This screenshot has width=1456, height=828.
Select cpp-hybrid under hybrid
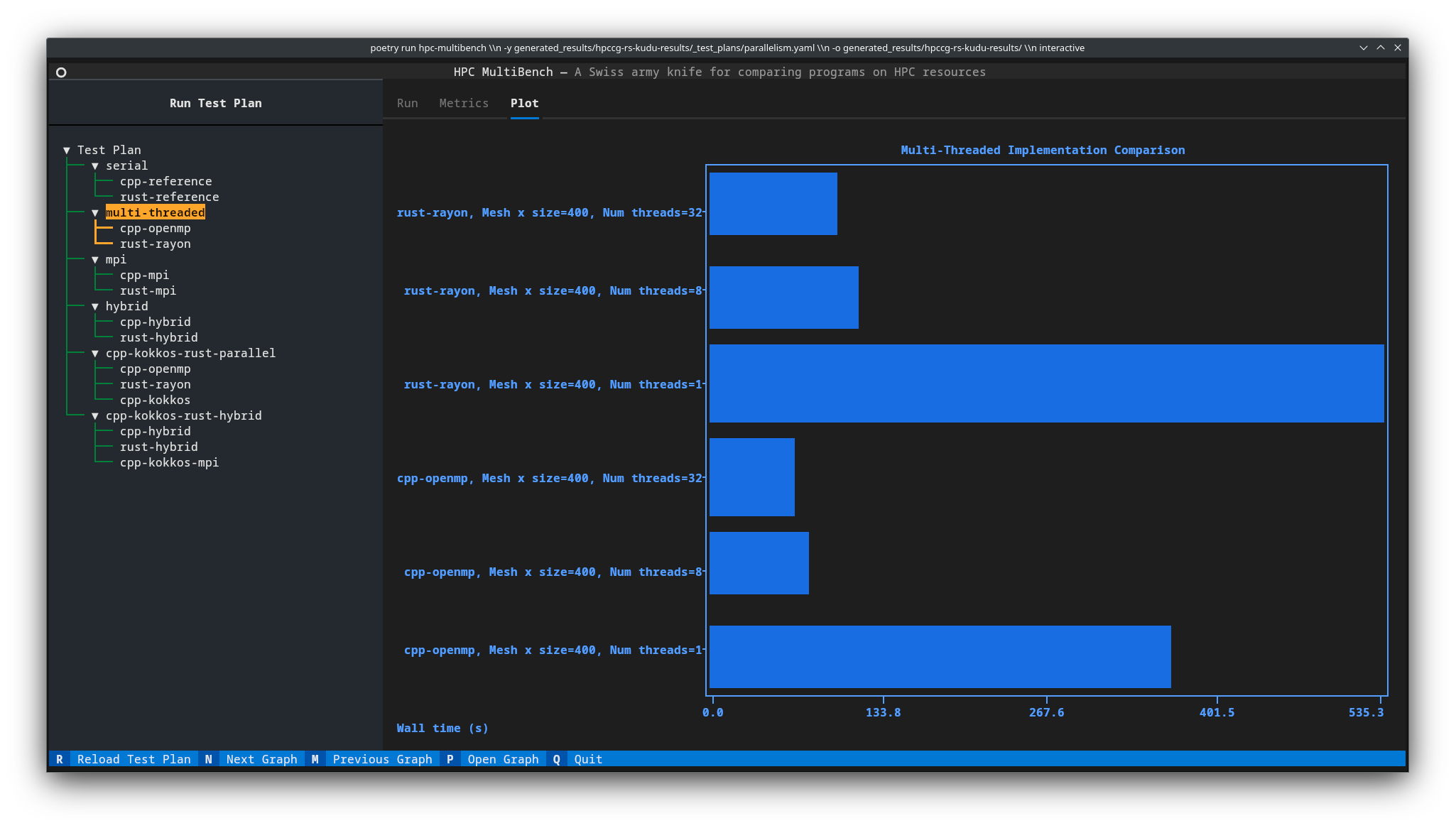pyautogui.click(x=156, y=322)
